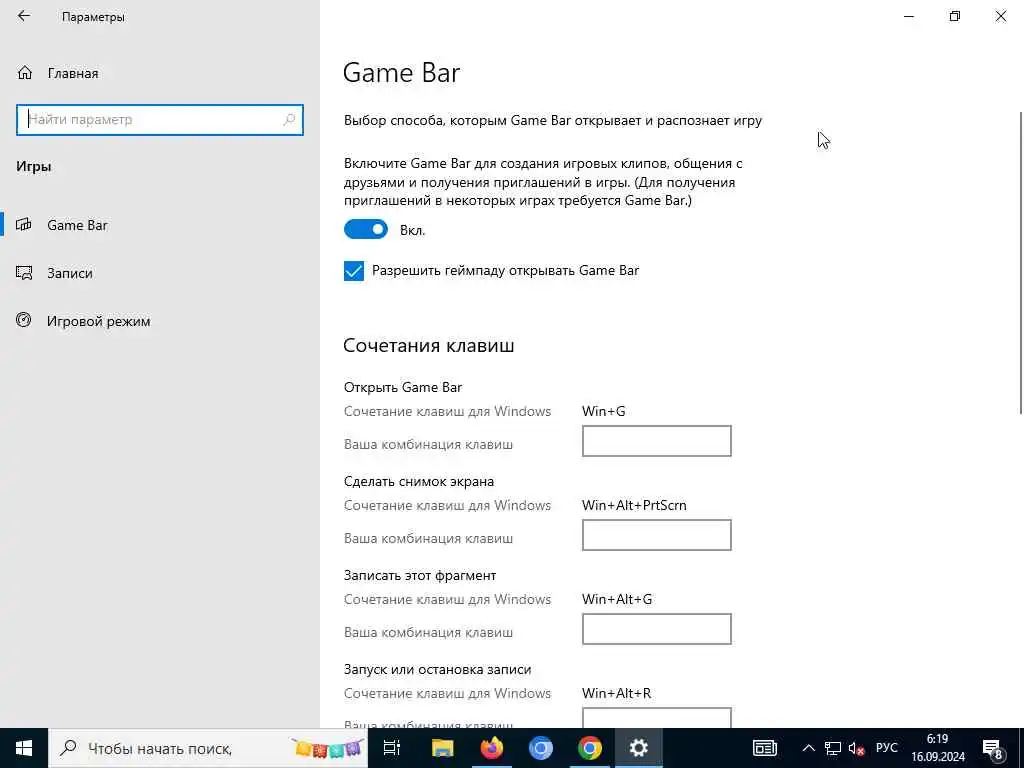
Task: Click the Win+Alt+G shortcut text
Action: [617, 600]
